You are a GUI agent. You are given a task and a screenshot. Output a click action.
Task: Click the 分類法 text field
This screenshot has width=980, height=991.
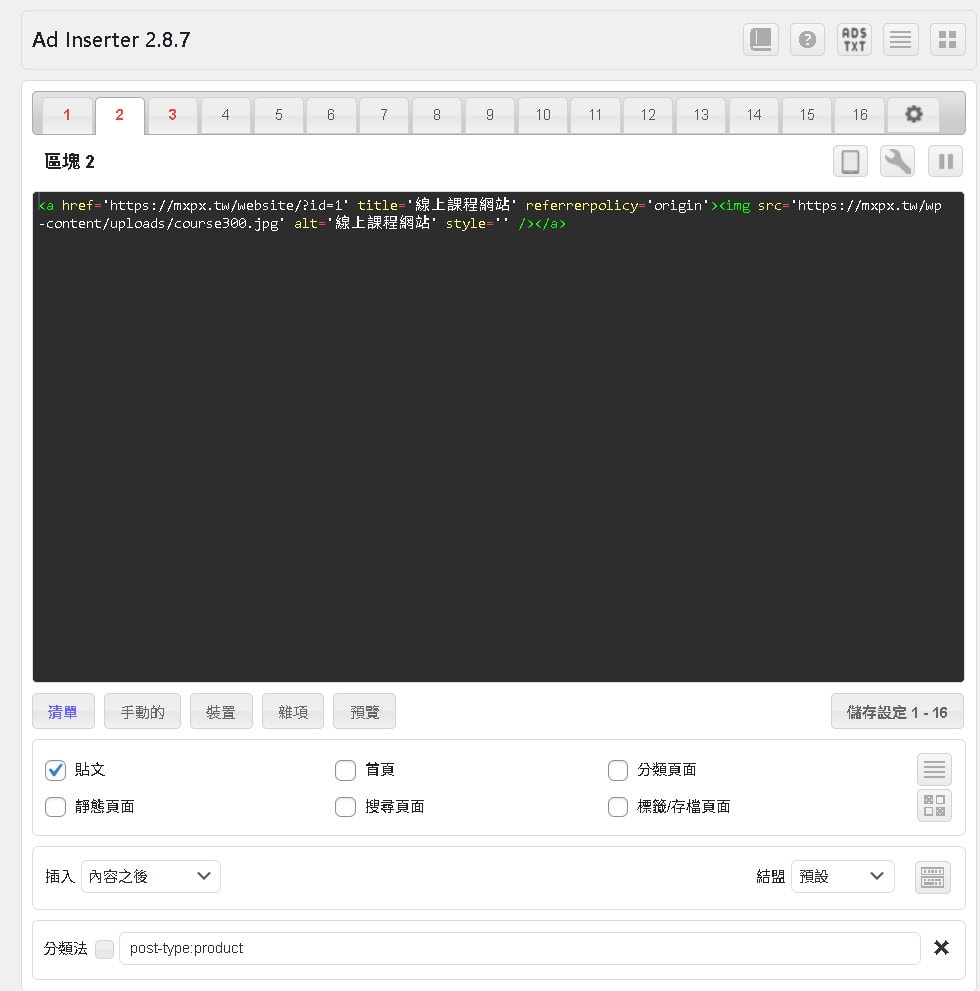[519, 948]
